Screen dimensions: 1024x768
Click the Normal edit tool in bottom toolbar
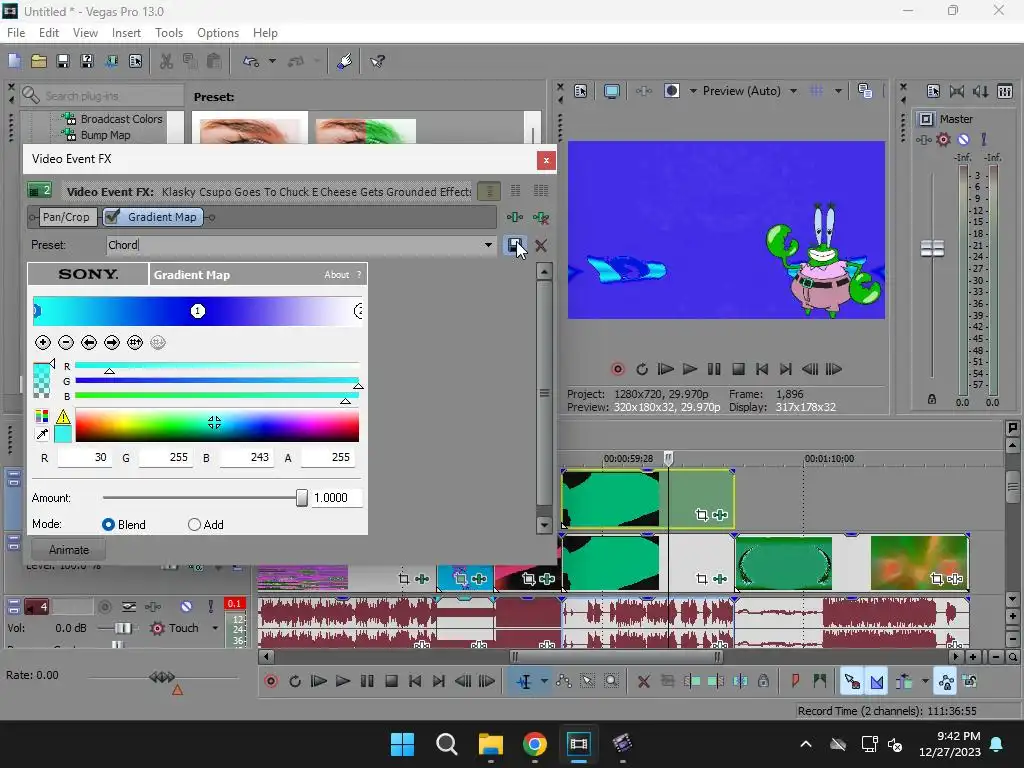[x=524, y=681]
